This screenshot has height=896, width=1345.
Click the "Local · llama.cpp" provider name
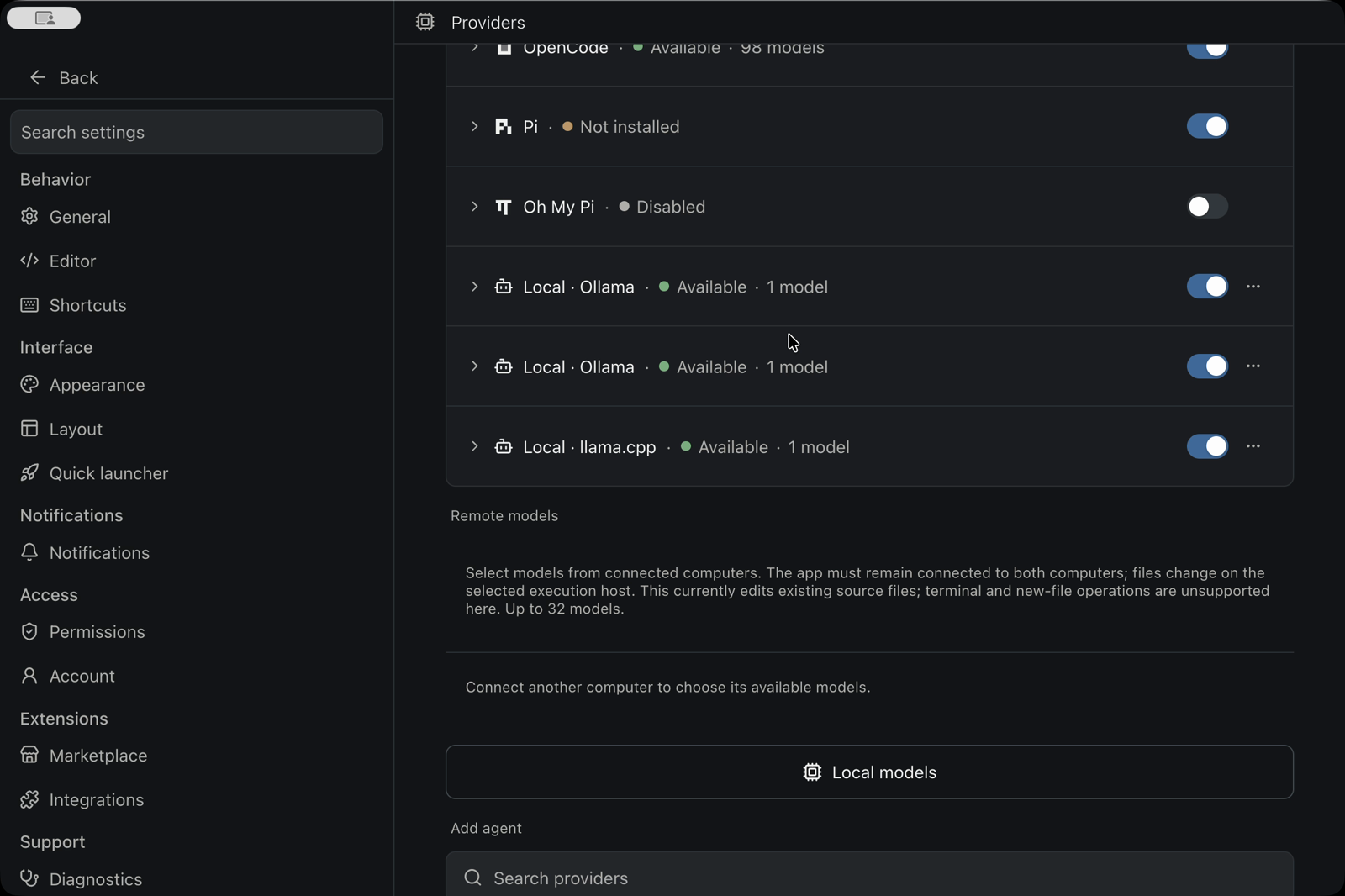pyautogui.click(x=589, y=447)
